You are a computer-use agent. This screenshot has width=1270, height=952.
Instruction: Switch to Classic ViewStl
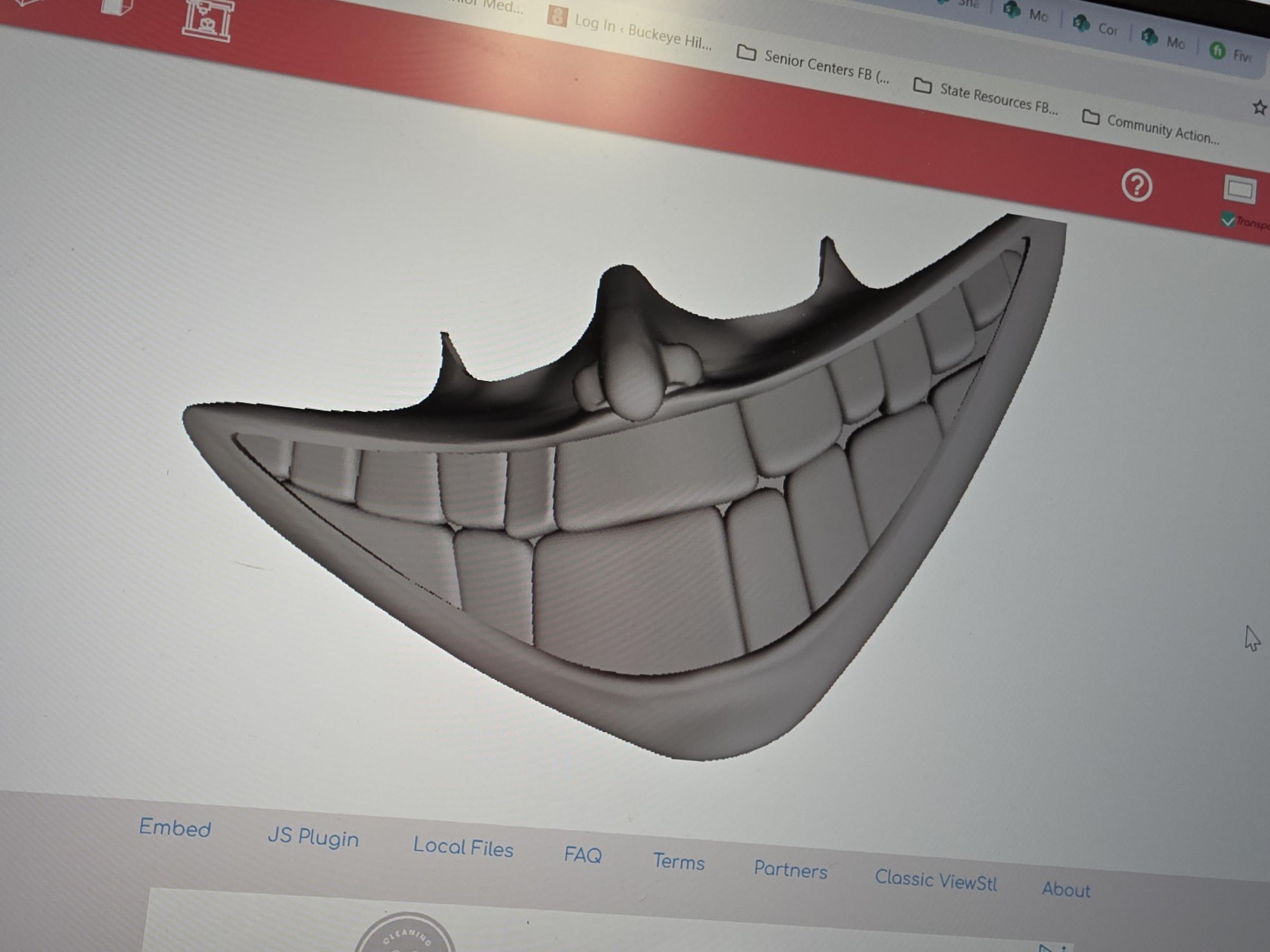pyautogui.click(x=936, y=880)
